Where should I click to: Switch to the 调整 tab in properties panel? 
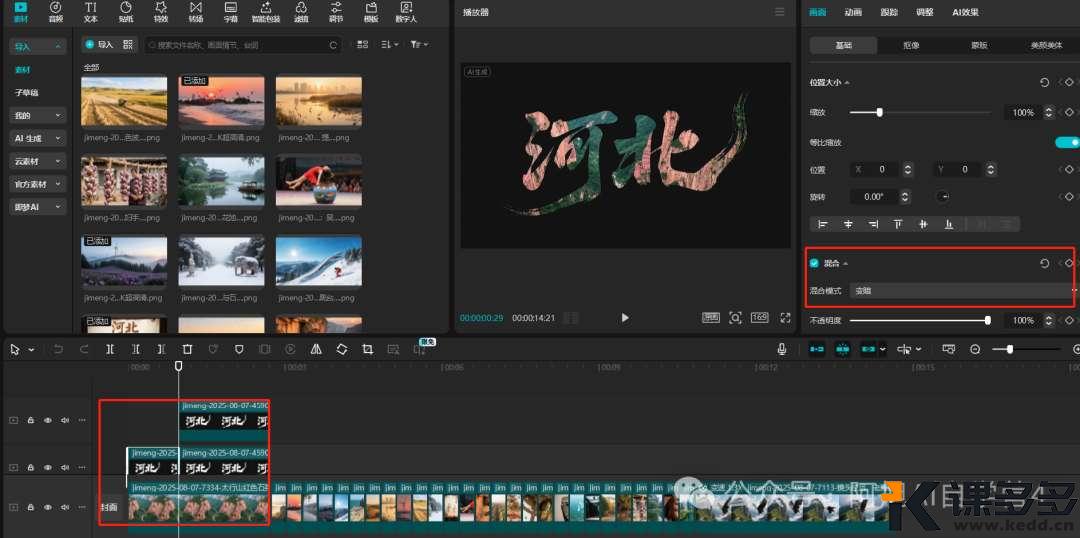(925, 12)
